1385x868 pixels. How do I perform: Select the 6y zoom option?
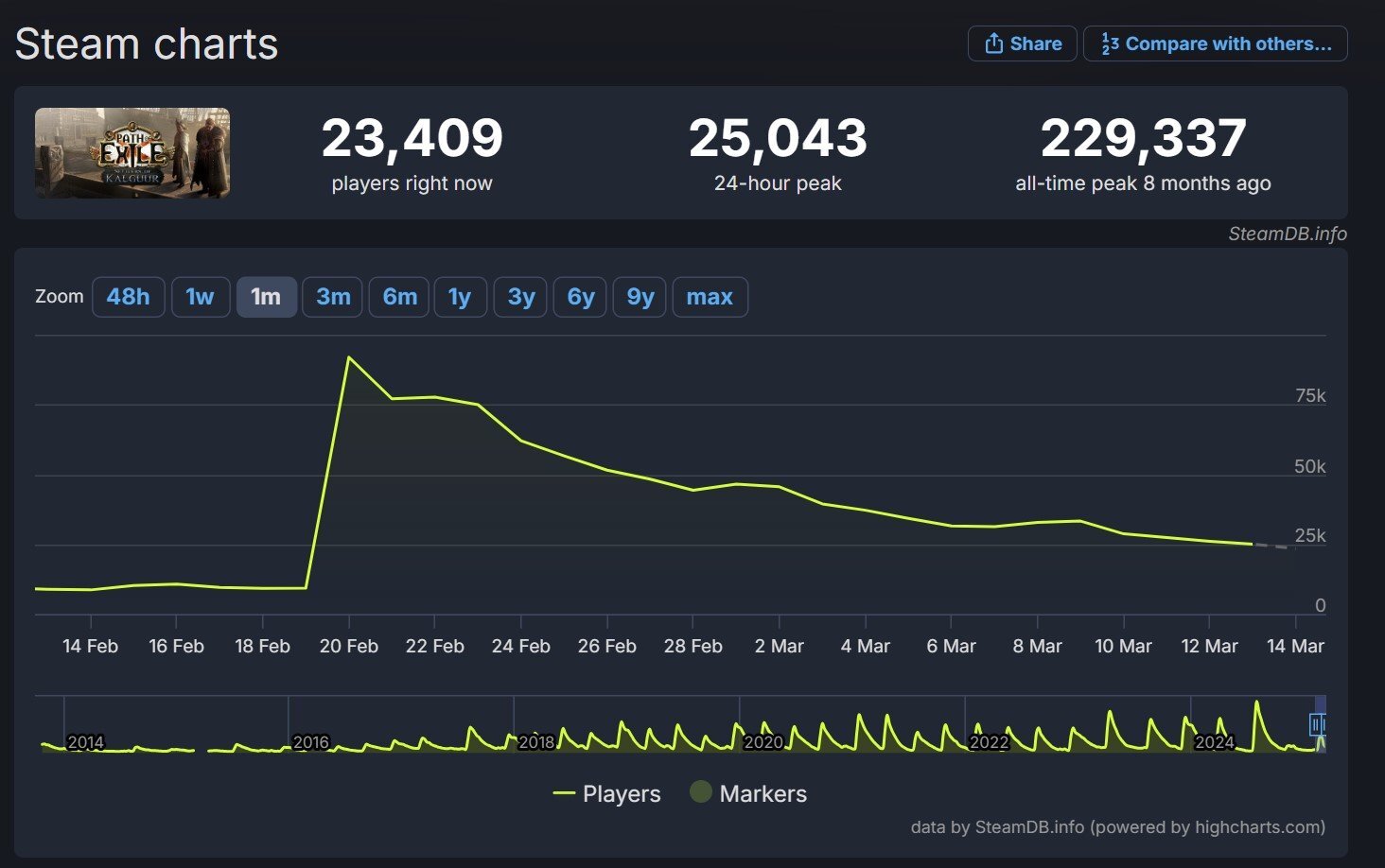coord(580,297)
